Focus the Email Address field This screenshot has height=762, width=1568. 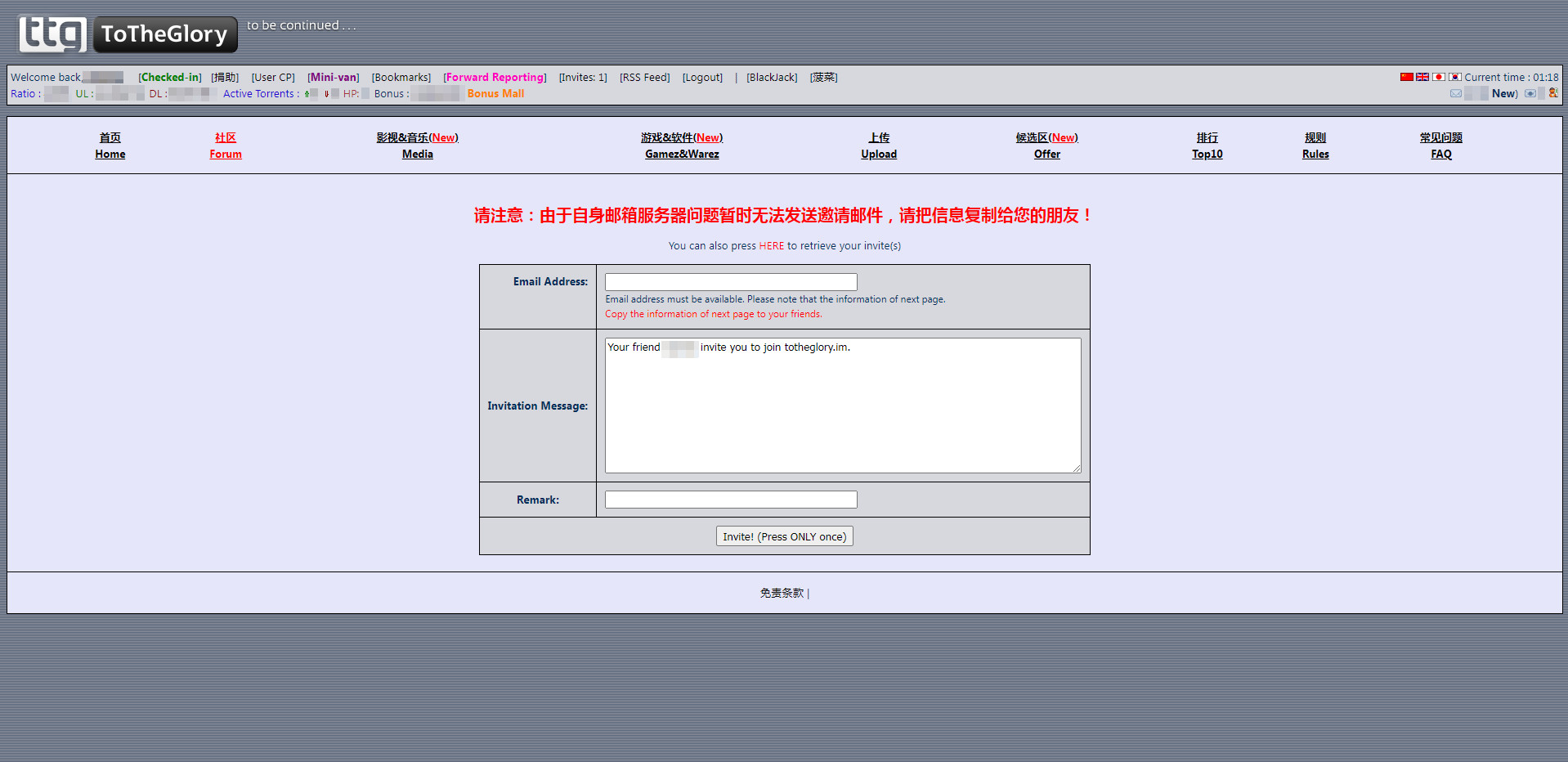pos(731,282)
